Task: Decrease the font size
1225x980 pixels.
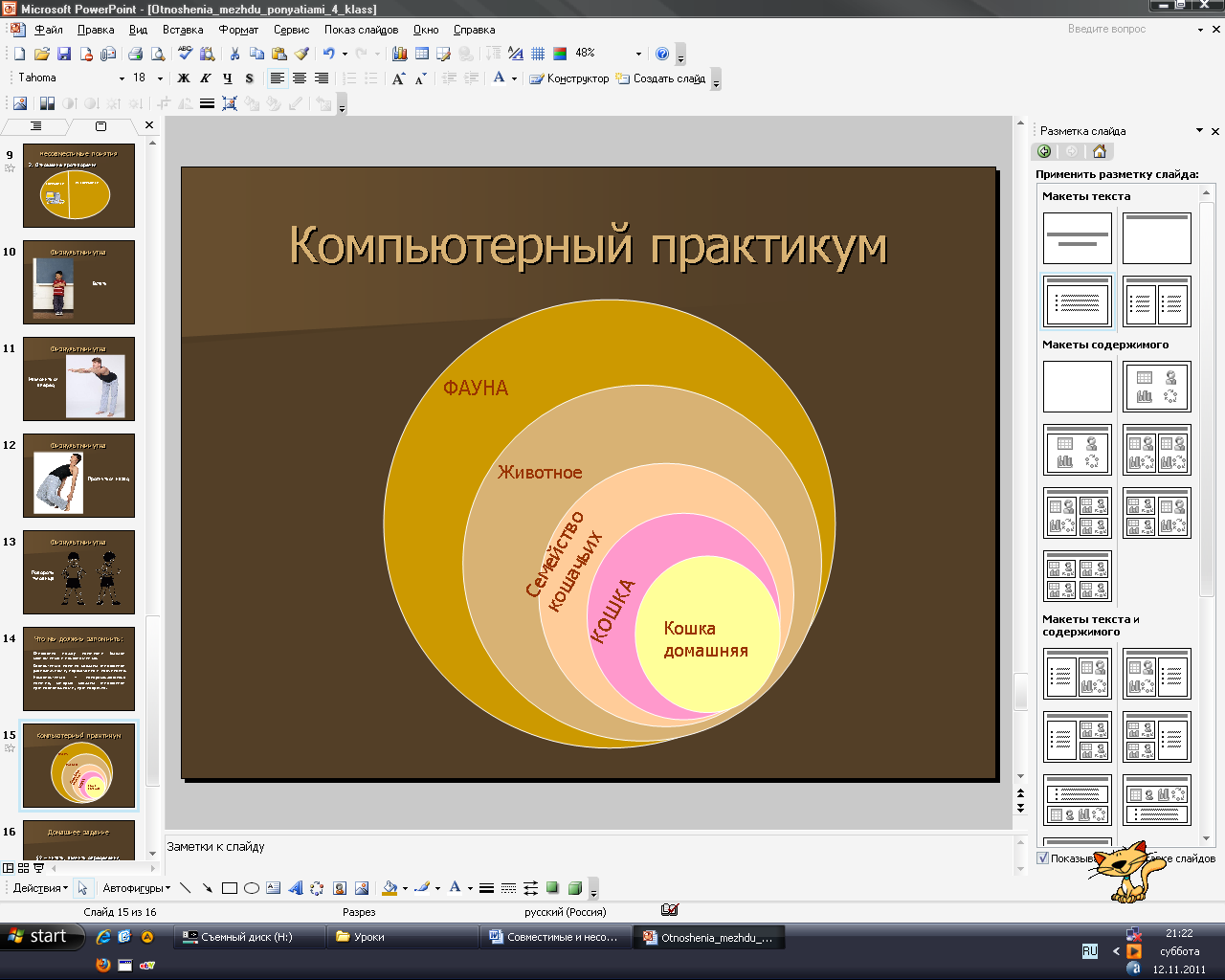Action: click(420, 78)
